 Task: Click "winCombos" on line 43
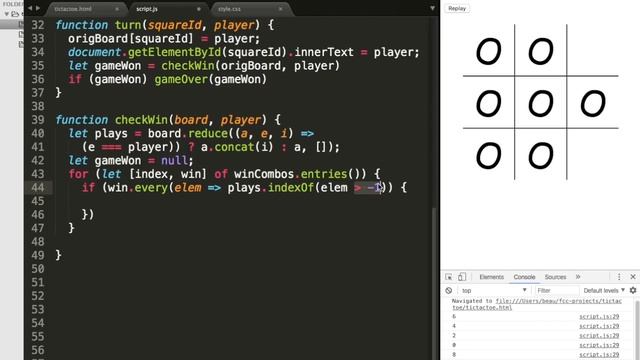(264, 174)
